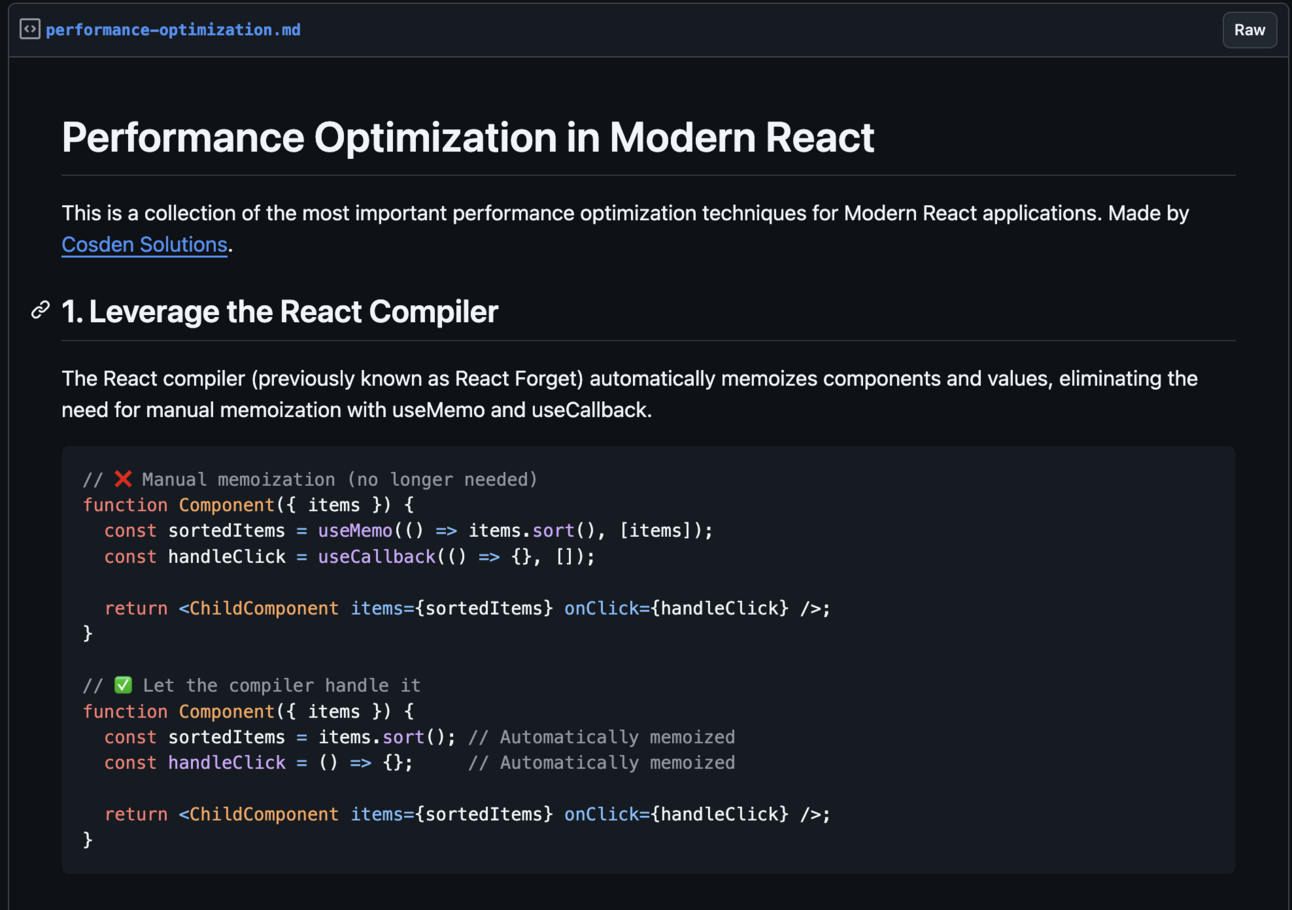
Task: Click the heading chevron link for React Compiler
Action: tap(40, 310)
